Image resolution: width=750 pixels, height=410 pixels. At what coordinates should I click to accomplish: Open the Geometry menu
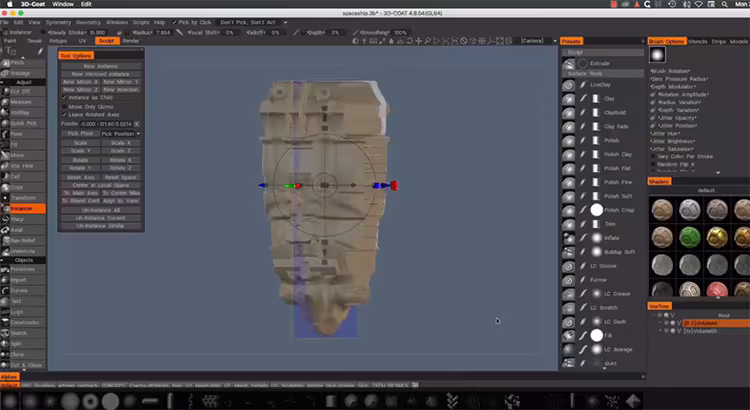[88, 22]
